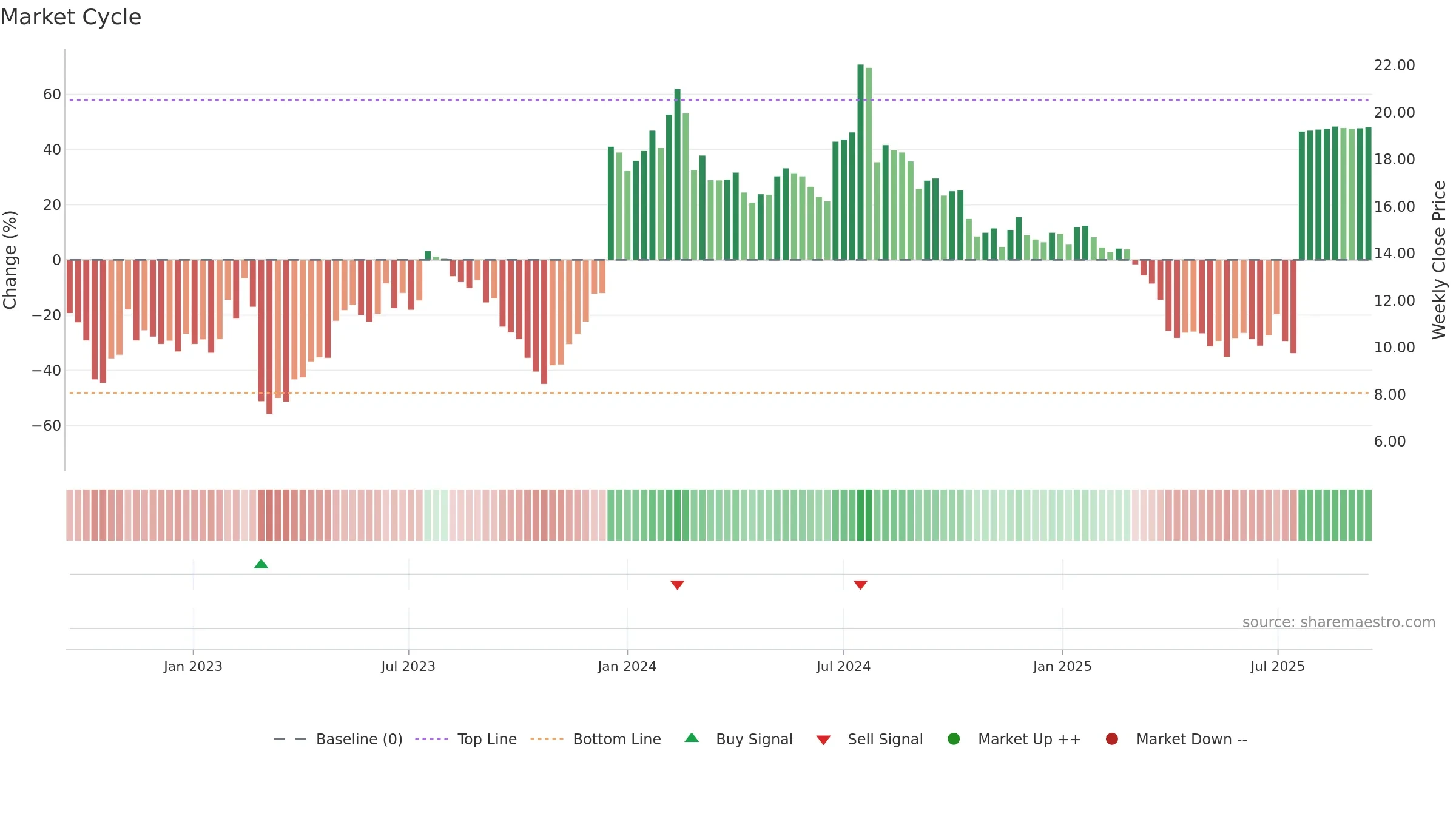
Task: Click the Change (%) axis title
Action: [x=10, y=260]
